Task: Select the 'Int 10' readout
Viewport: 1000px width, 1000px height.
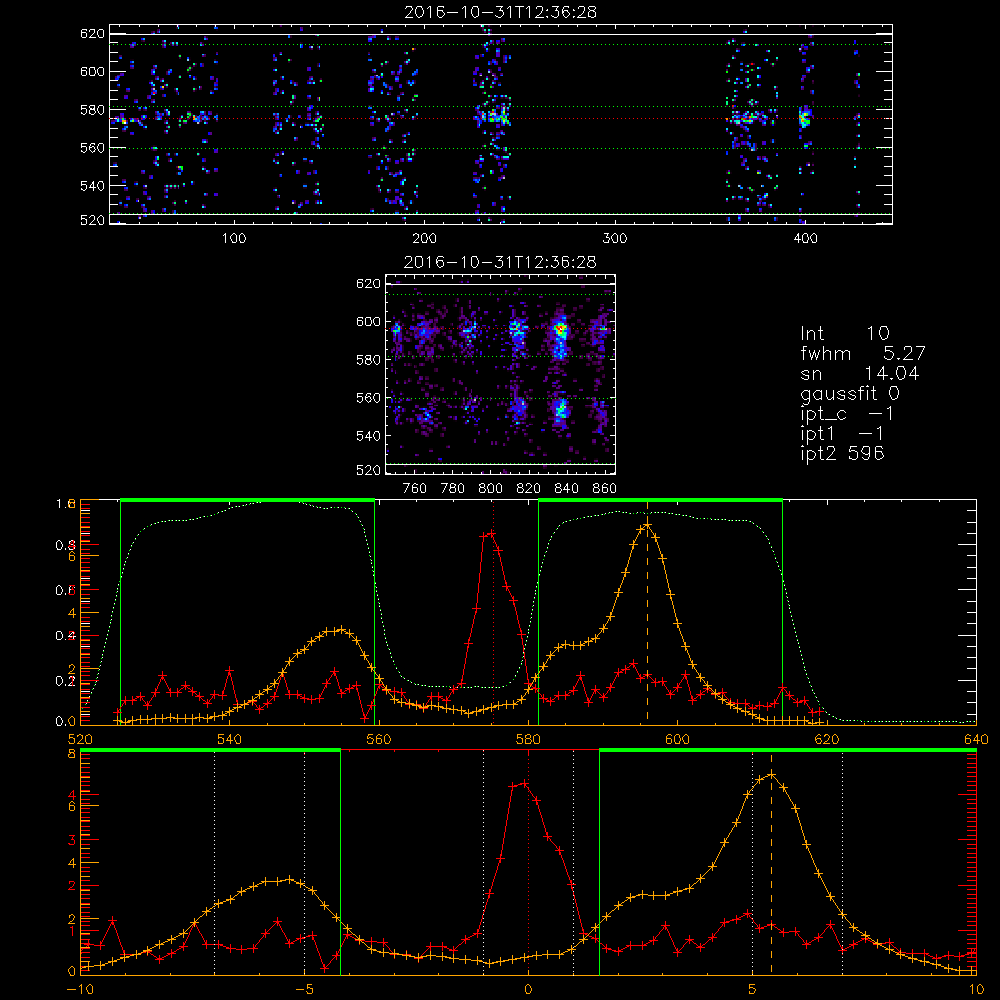Action: pyautogui.click(x=845, y=333)
